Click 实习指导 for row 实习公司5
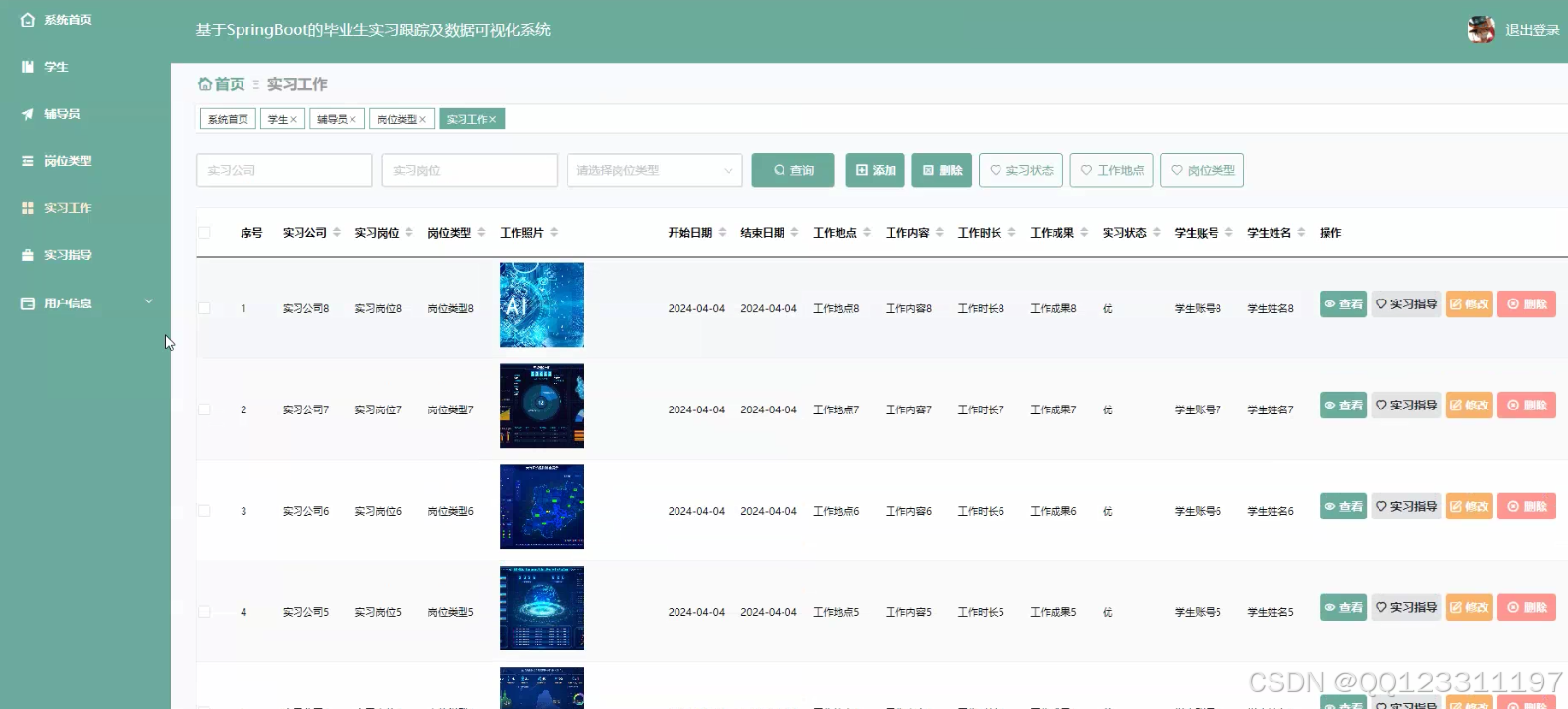This screenshot has width=1568, height=709. pyautogui.click(x=1406, y=608)
